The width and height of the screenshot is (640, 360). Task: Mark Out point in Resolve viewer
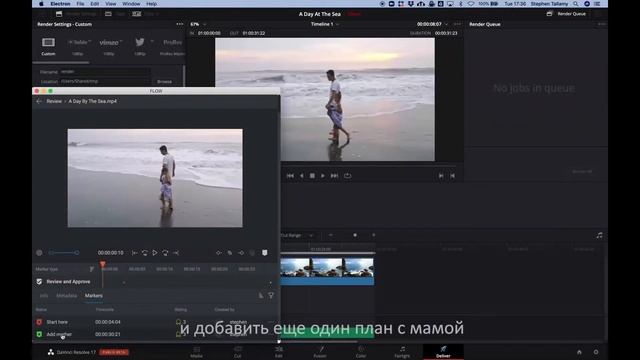[452, 176]
